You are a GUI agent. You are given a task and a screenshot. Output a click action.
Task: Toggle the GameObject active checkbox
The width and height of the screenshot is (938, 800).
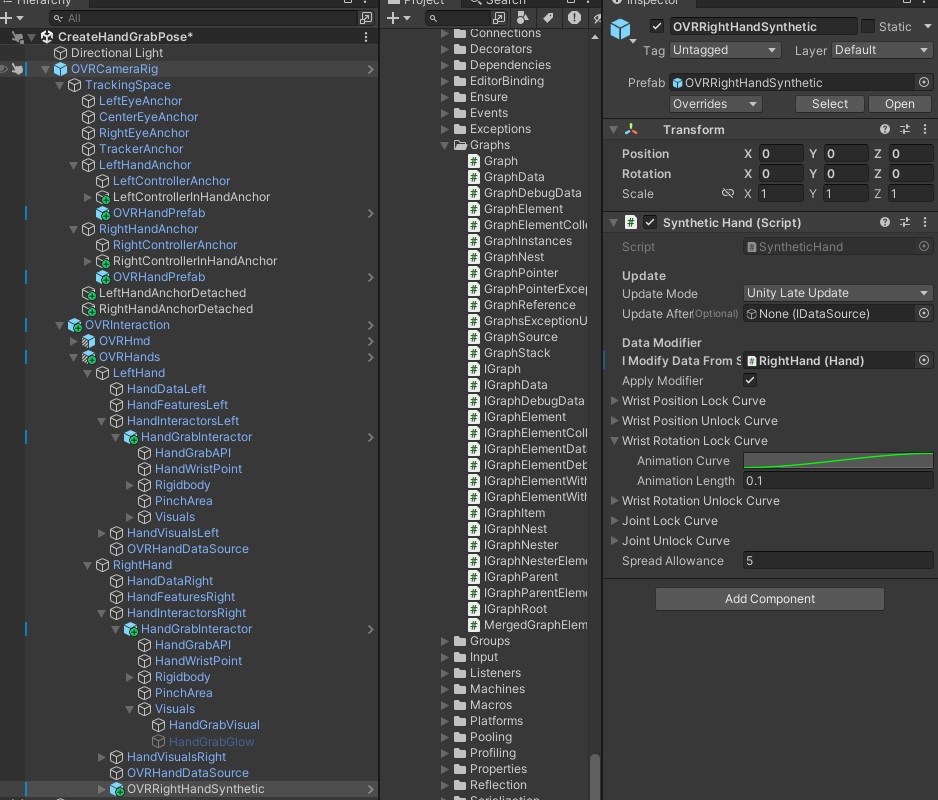[657, 26]
